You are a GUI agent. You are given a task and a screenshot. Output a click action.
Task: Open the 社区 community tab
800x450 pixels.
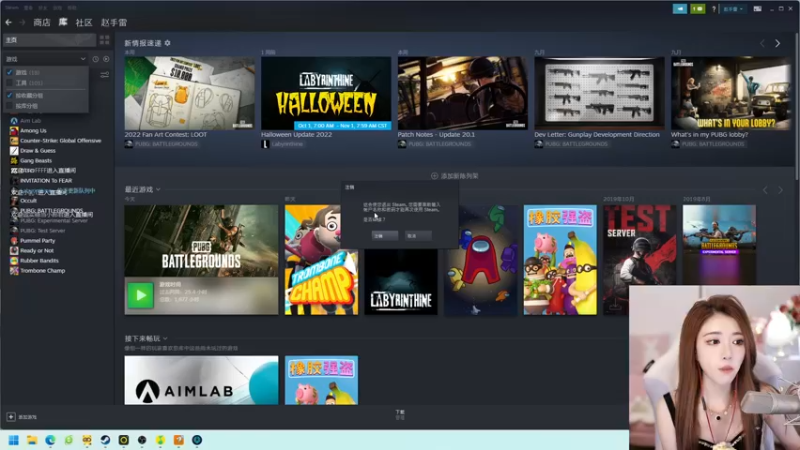click(x=84, y=22)
